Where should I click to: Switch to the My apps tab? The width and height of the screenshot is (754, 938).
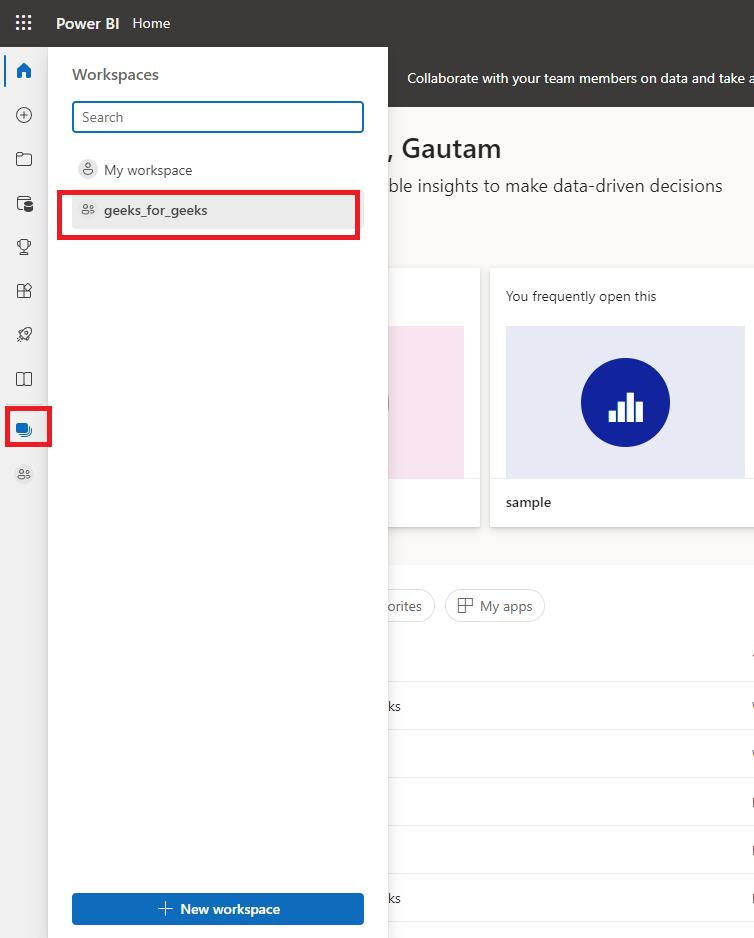495,606
